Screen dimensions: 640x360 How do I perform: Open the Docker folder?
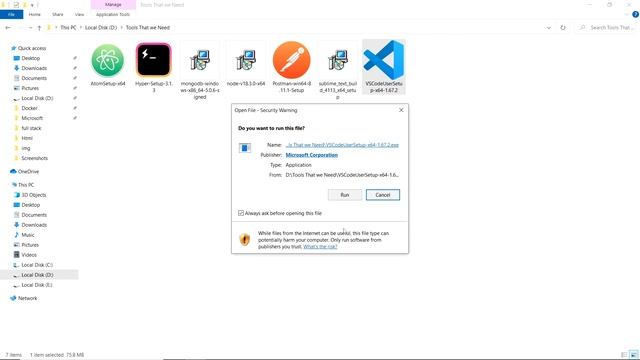point(29,108)
